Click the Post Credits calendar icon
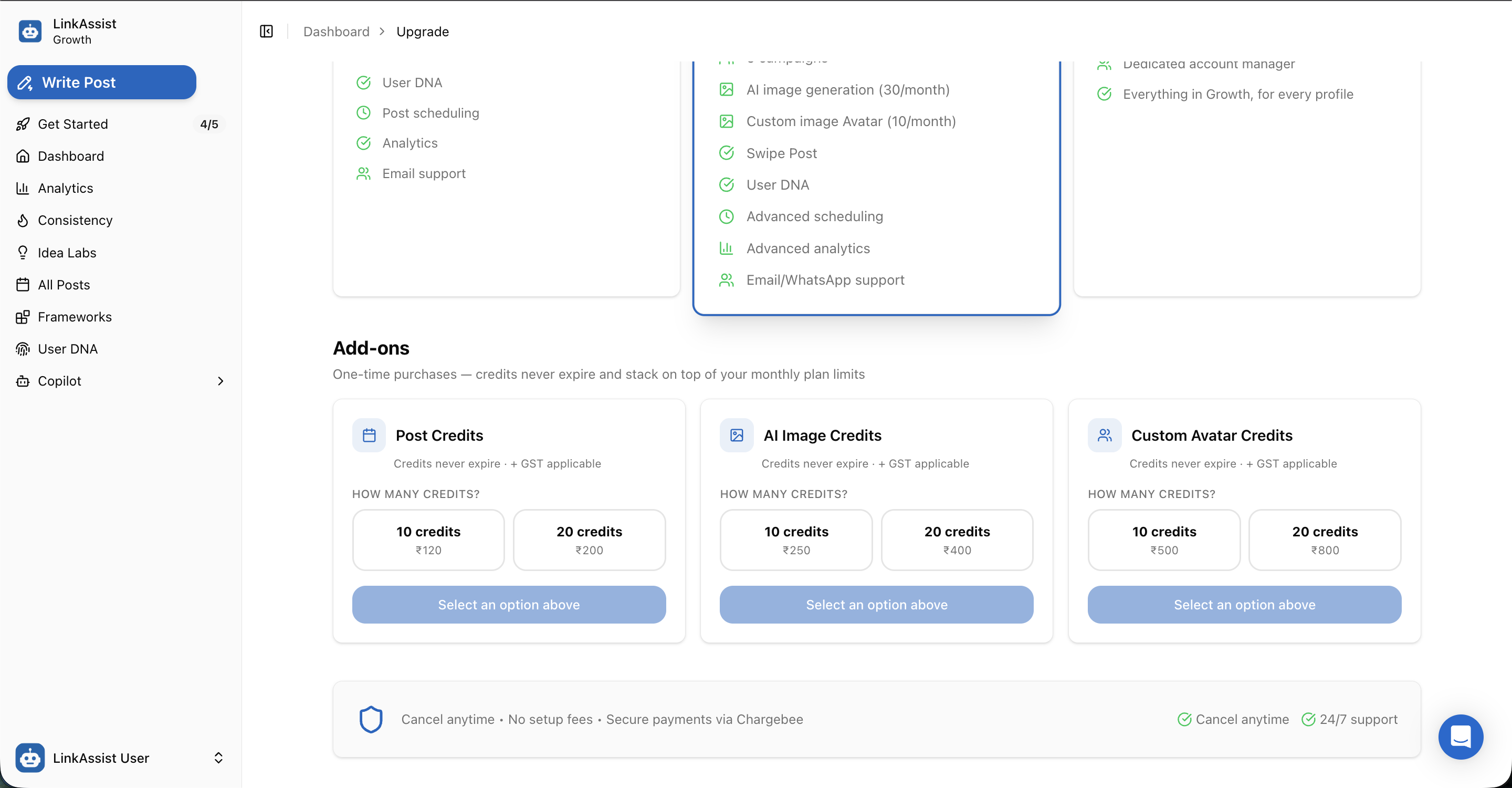The height and width of the screenshot is (788, 1512). (x=369, y=435)
